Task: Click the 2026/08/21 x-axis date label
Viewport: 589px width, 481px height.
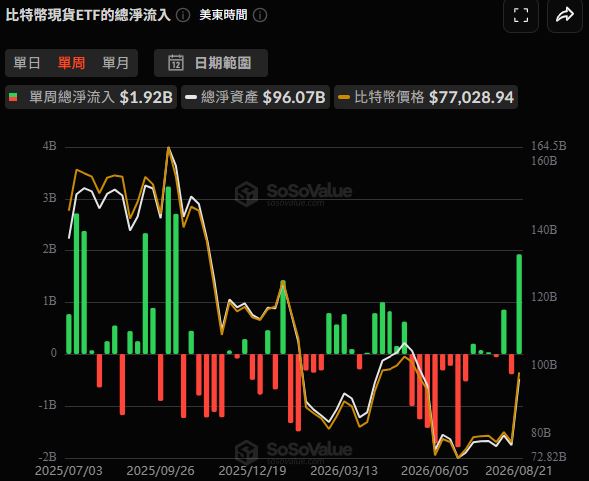Action: tap(519, 471)
